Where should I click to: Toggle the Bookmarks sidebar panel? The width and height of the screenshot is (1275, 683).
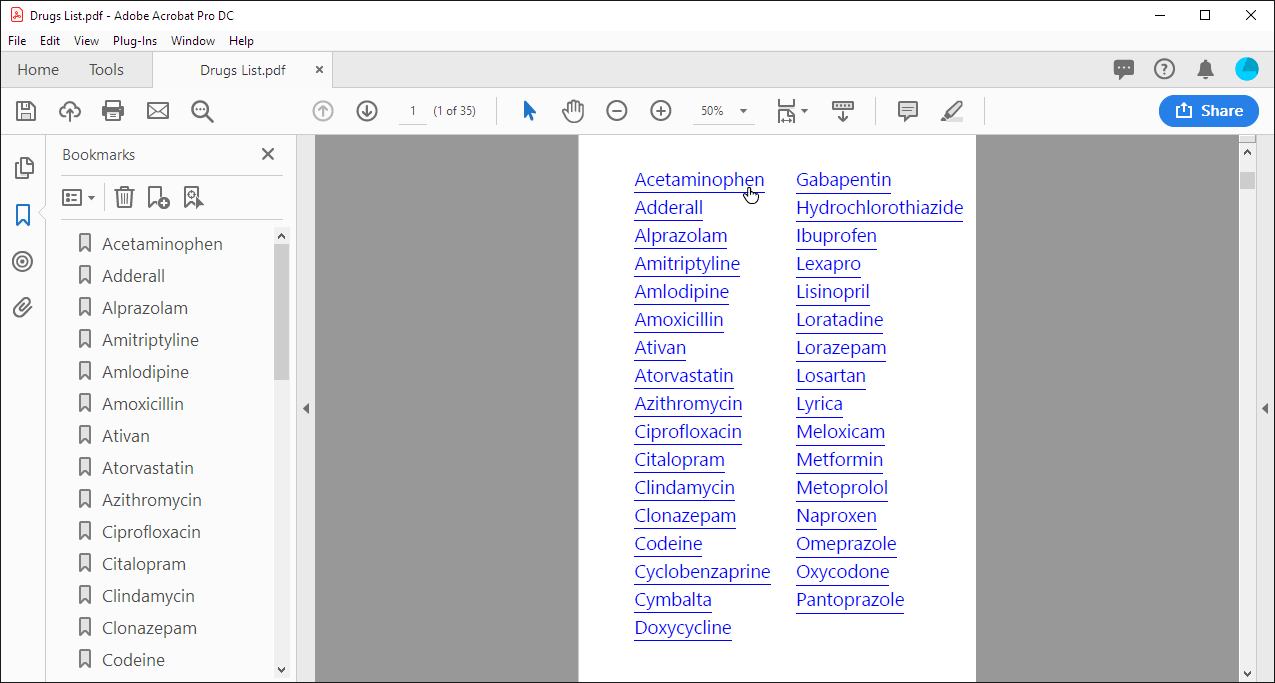coord(22,215)
